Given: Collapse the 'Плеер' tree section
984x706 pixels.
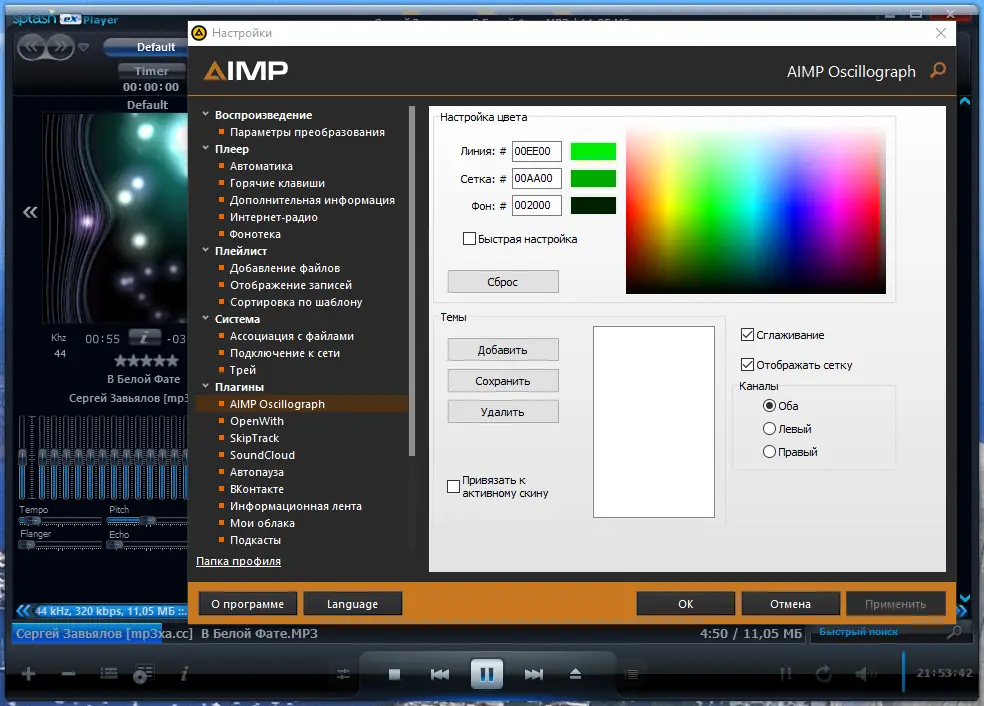Looking at the screenshot, I should click(205, 148).
